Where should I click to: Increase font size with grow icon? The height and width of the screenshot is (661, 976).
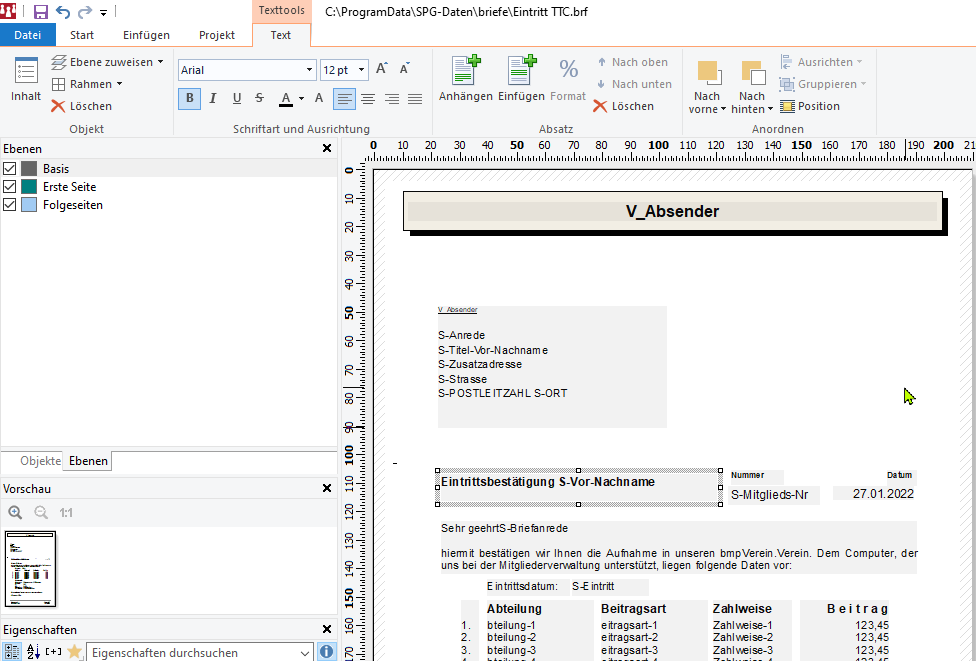(x=382, y=70)
